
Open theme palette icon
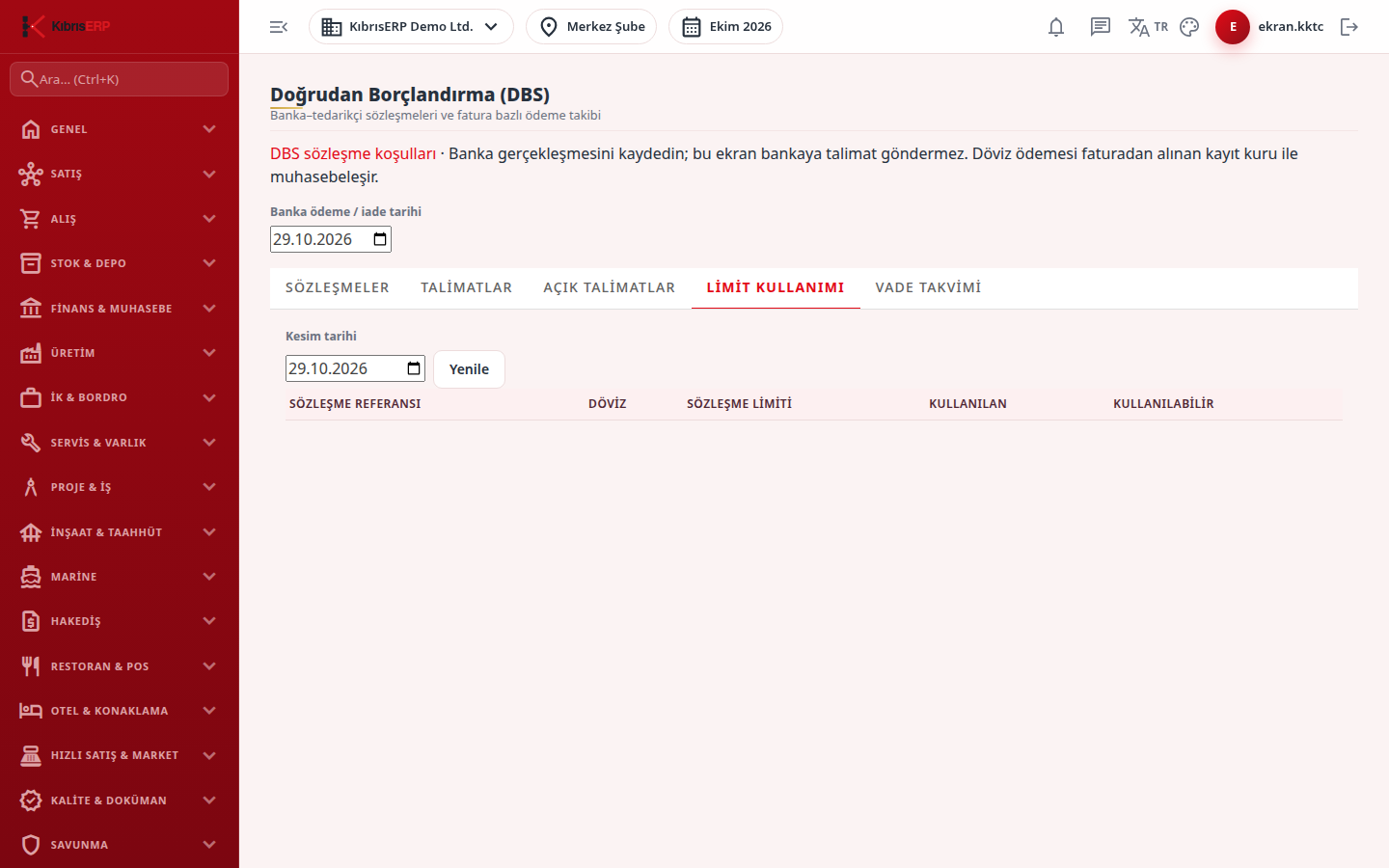coord(1189,27)
